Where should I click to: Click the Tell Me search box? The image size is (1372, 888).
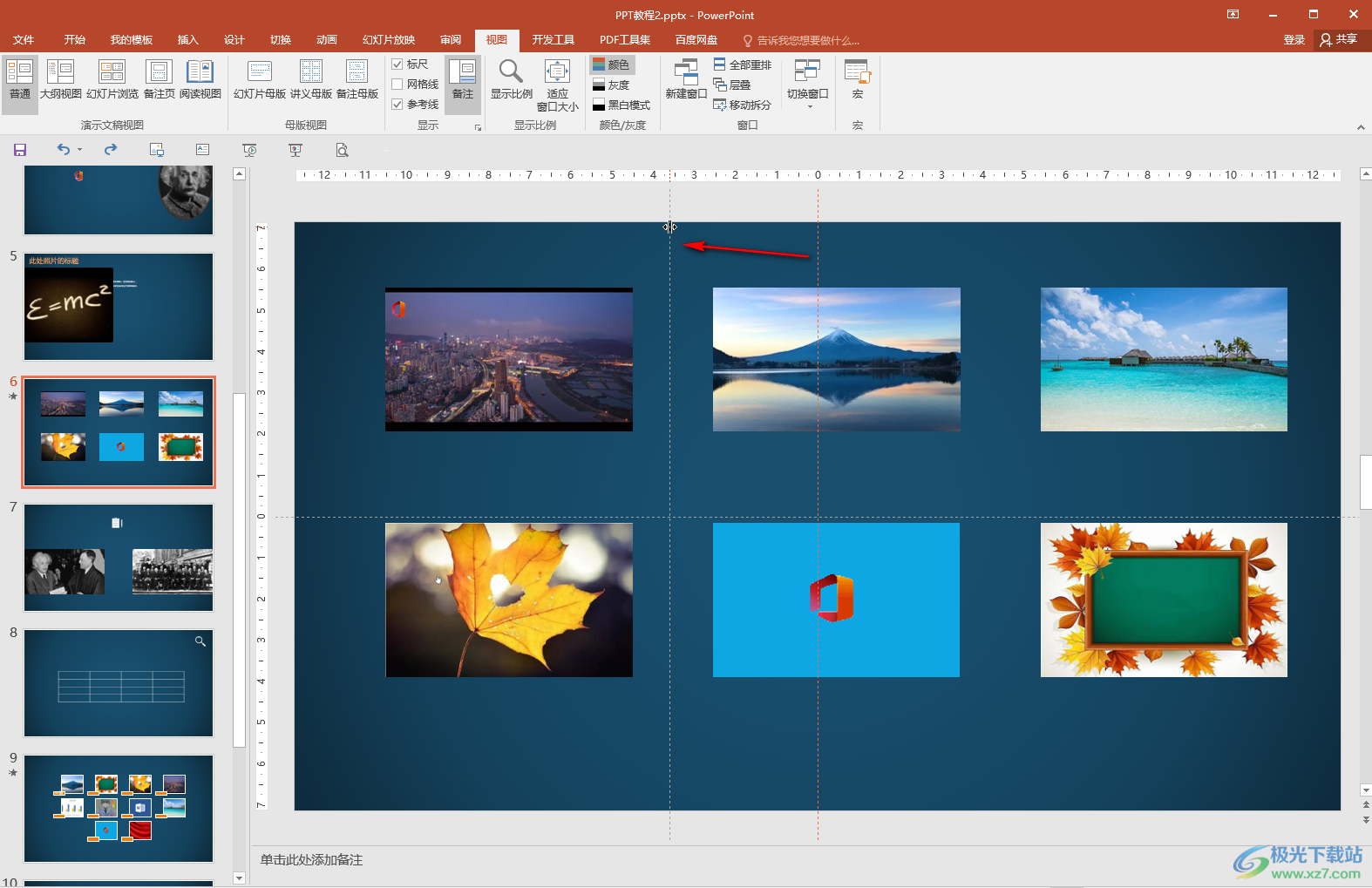(x=802, y=40)
